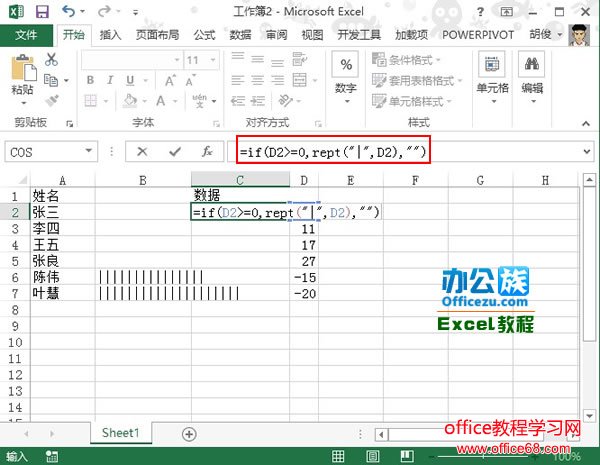The image size is (600, 465).
Task: Open the 单元格 cells dropdown
Action: (x=492, y=80)
